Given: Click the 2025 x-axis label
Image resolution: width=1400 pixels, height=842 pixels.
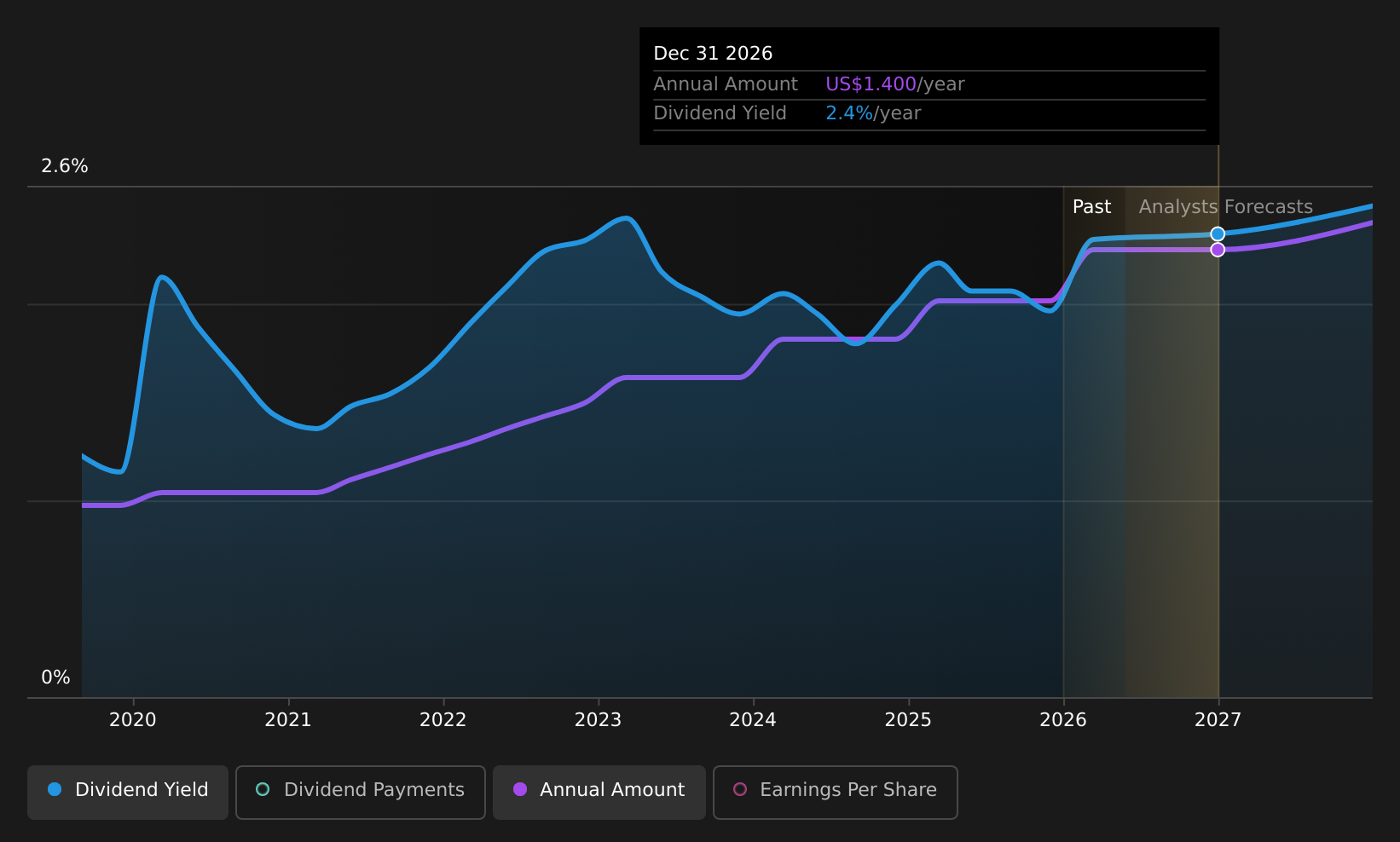Looking at the screenshot, I should (x=908, y=720).
